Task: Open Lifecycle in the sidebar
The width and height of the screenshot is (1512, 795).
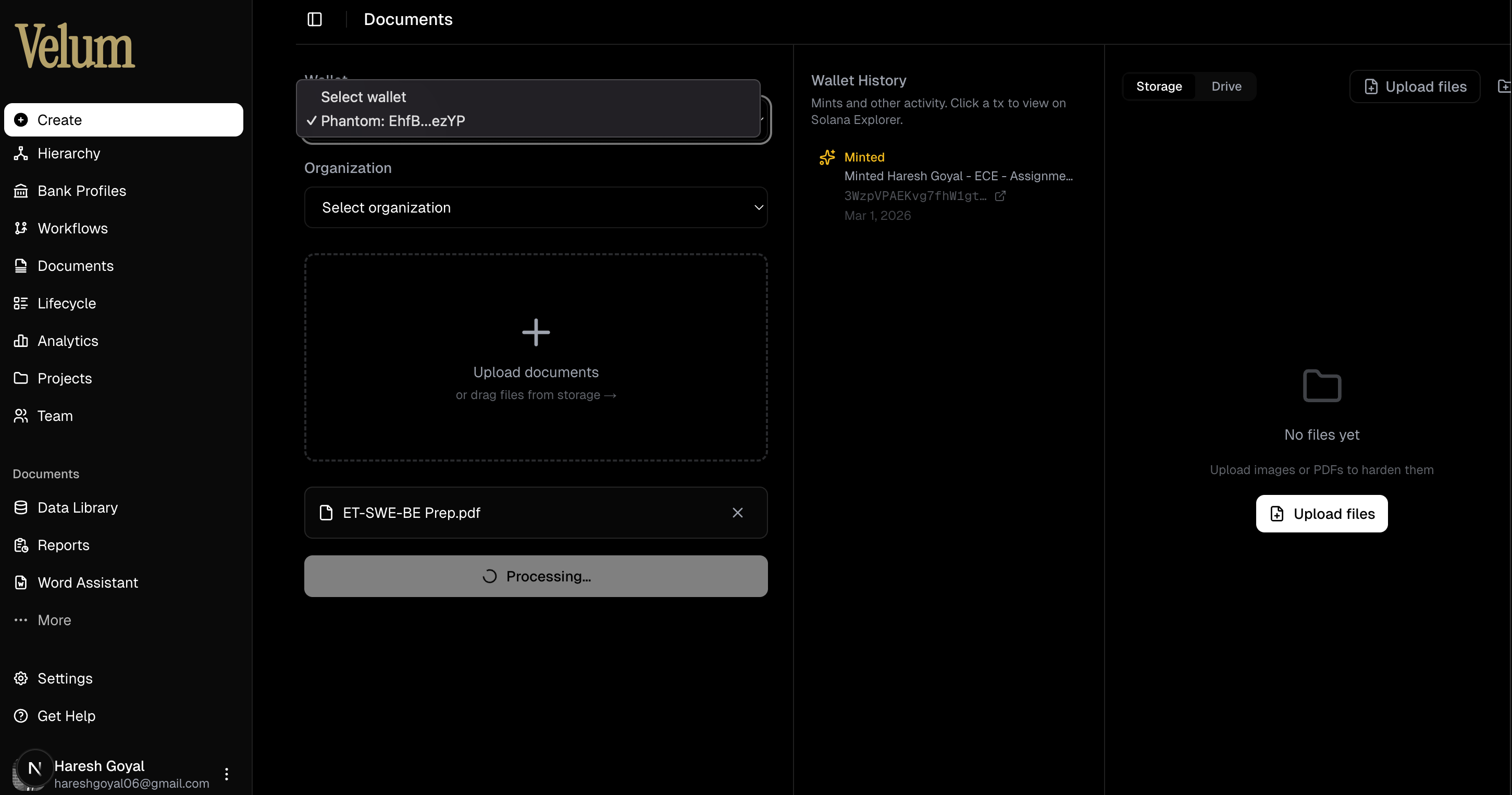Action: point(66,304)
